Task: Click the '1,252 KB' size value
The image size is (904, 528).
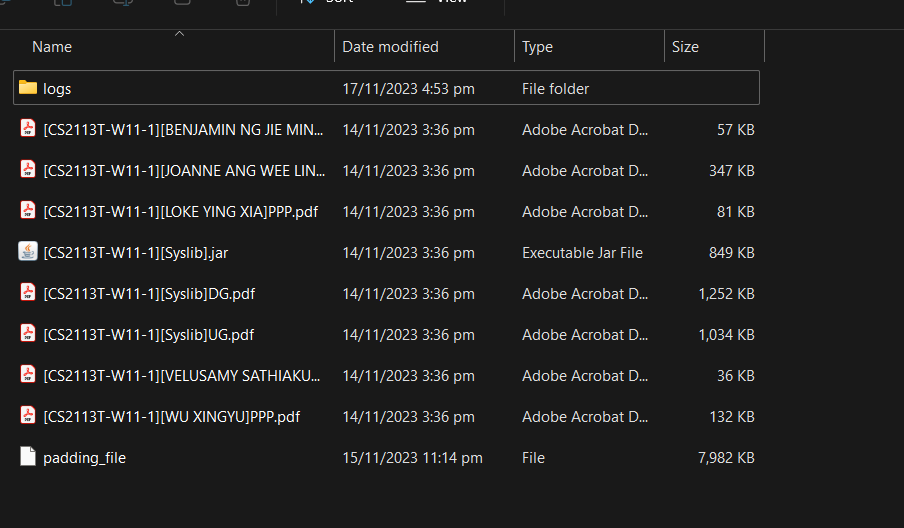Action: 726,293
